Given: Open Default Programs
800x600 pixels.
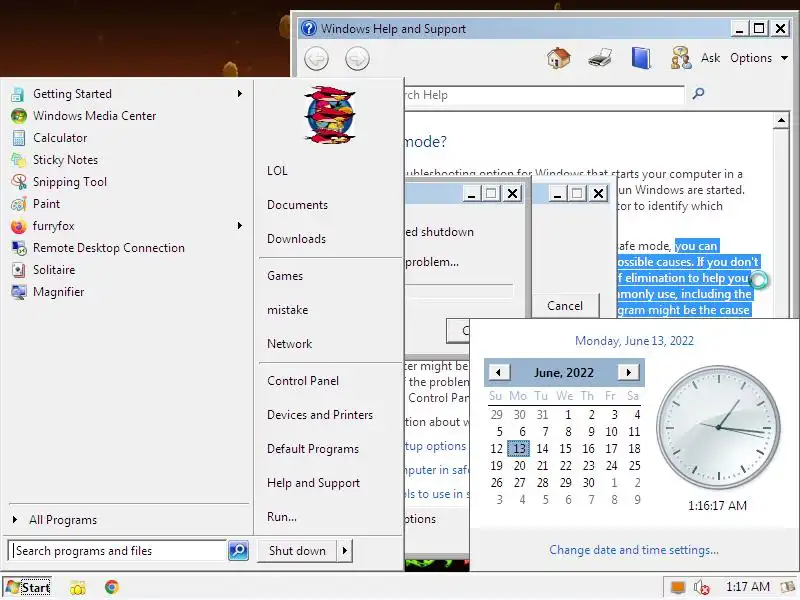Looking at the screenshot, I should (313, 449).
